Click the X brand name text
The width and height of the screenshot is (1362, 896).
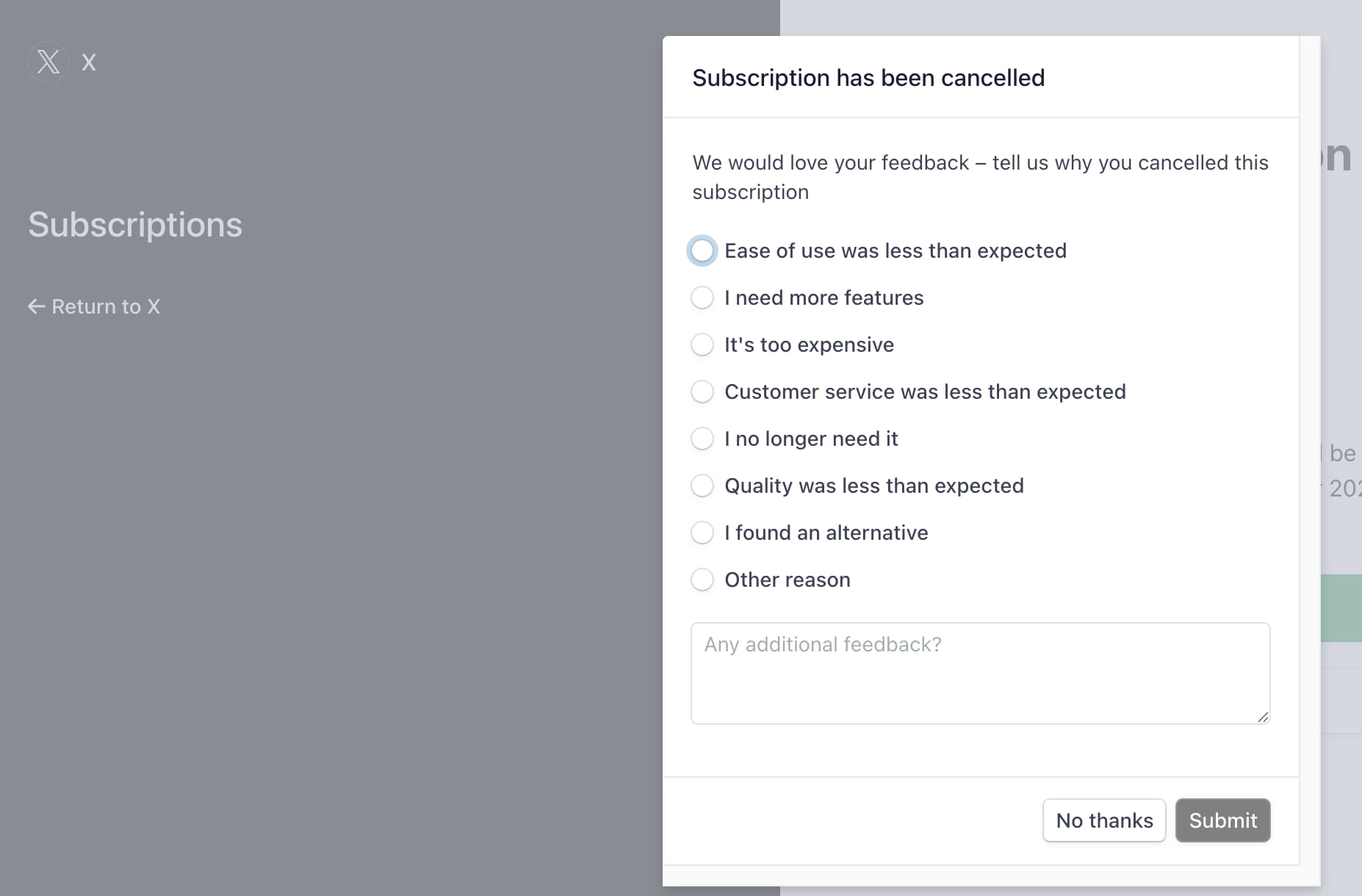[89, 62]
